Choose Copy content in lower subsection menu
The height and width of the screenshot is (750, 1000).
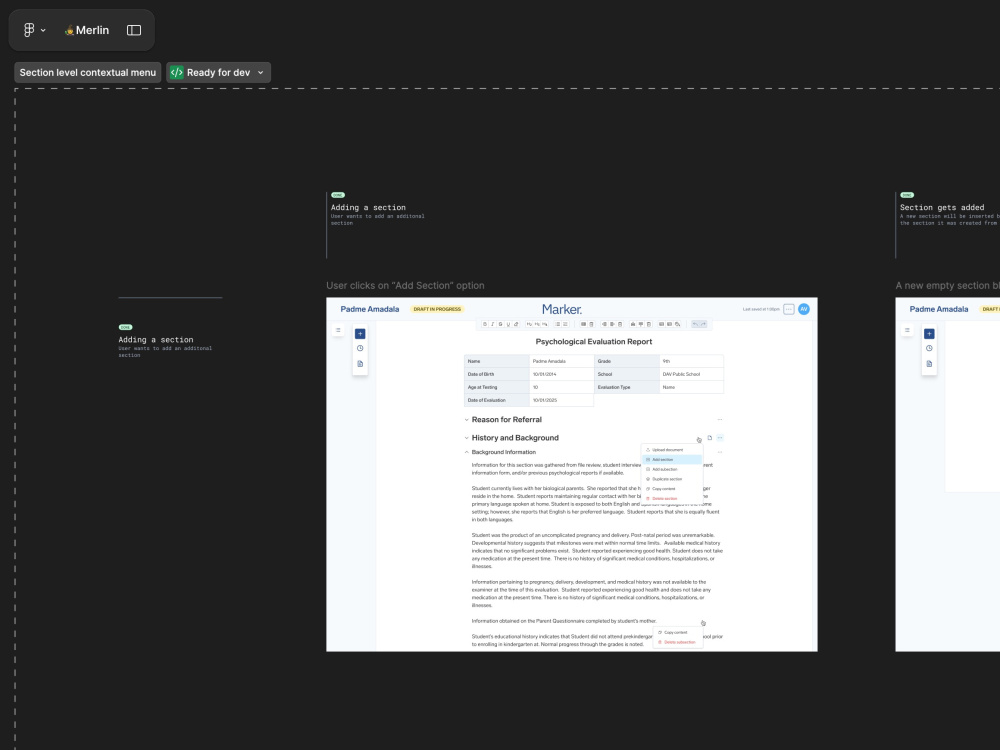(677, 633)
